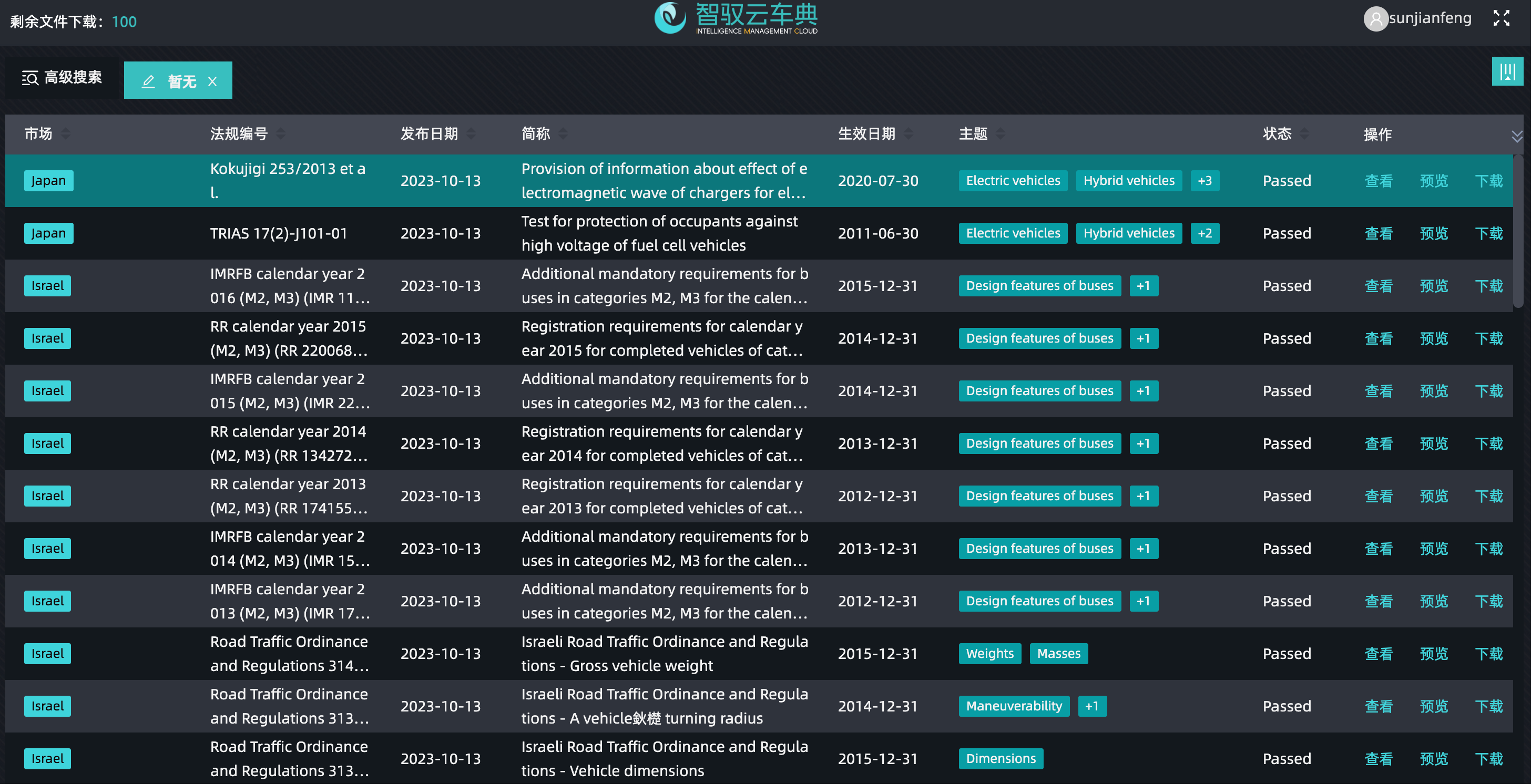The width and height of the screenshot is (1531, 784).
Task: Expand +2 topics on TRIAS row
Action: click(1205, 233)
